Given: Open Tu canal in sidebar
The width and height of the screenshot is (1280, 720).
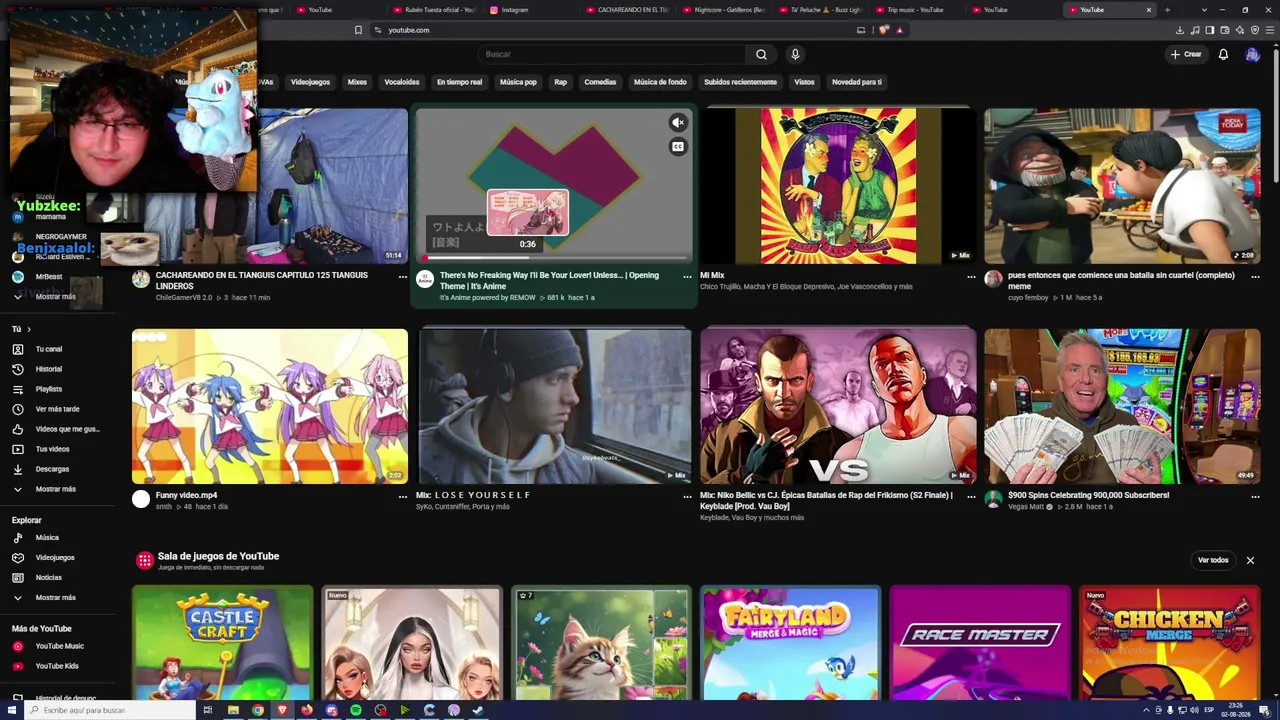Looking at the screenshot, I should pyautogui.click(x=57, y=349).
